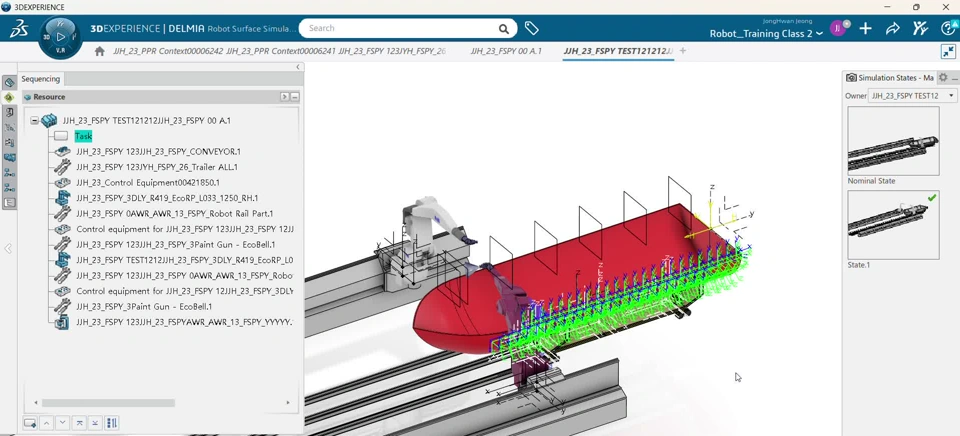Click the Sequencing scrollbar right arrow
Viewport: 960px width, 436px height.
tap(288, 403)
